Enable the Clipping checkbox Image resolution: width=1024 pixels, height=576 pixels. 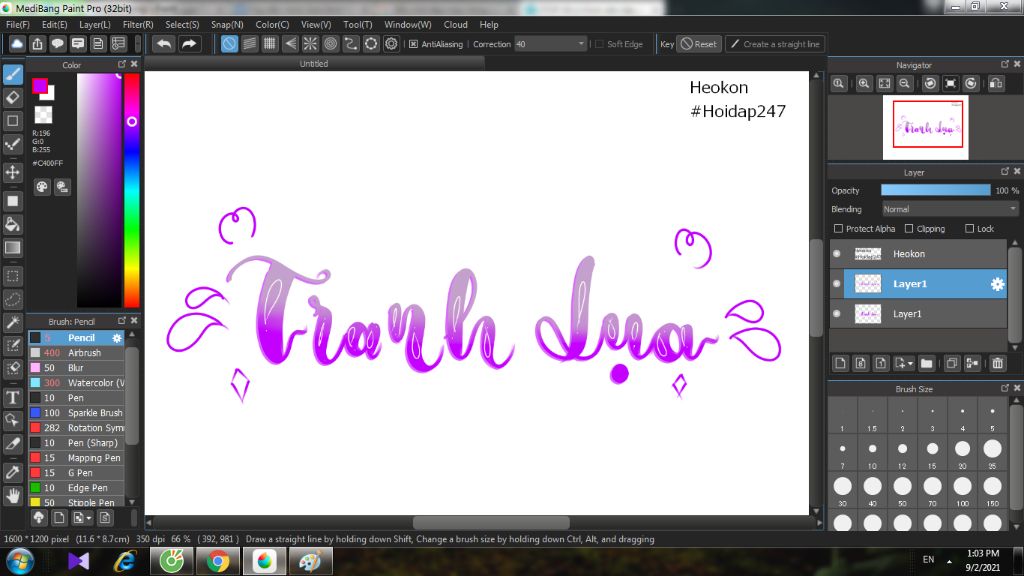(909, 229)
